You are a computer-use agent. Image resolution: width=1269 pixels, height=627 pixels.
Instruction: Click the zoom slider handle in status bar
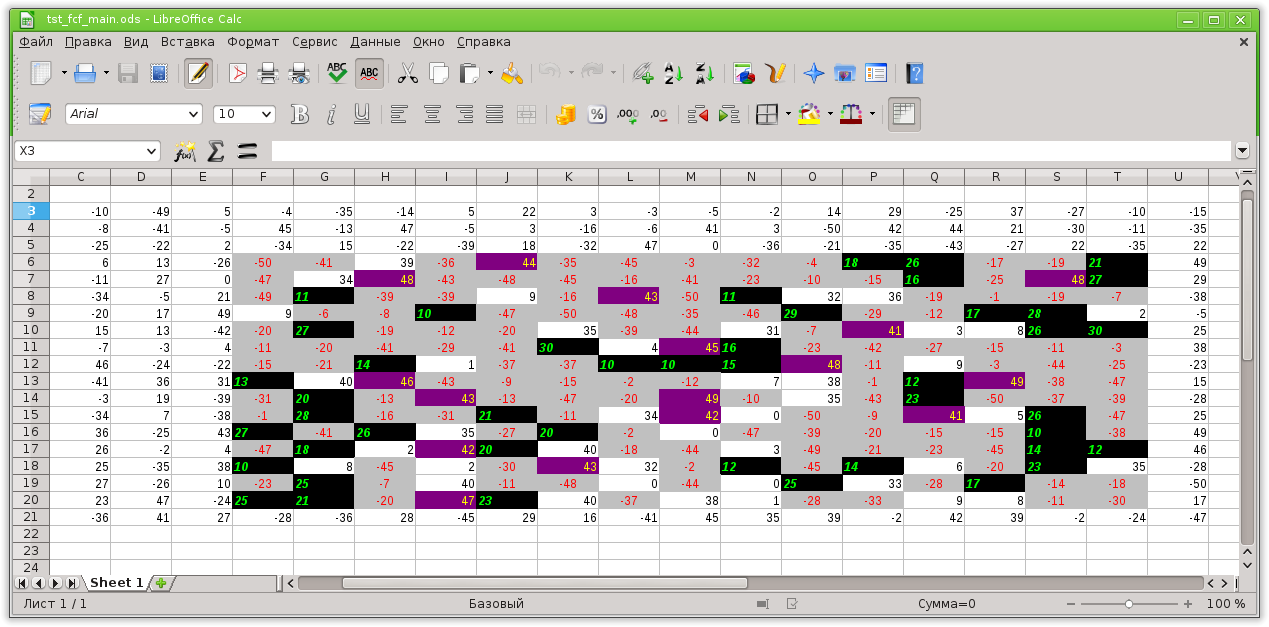tap(1129, 604)
